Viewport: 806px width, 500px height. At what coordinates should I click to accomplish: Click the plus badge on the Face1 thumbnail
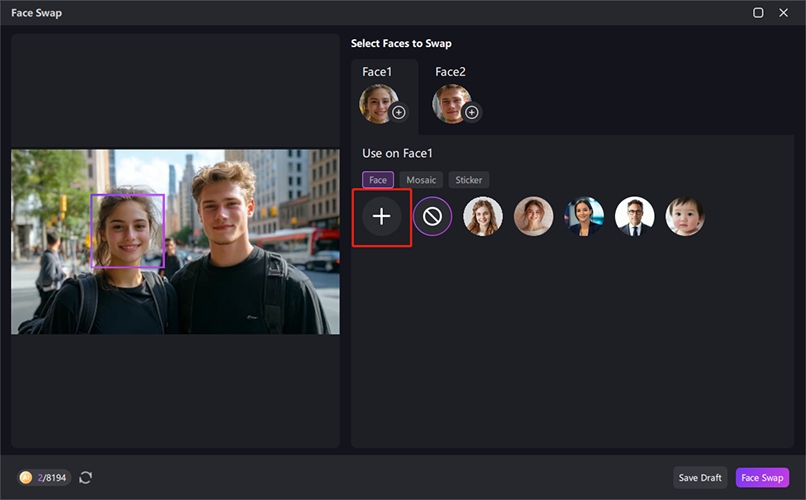pos(399,113)
